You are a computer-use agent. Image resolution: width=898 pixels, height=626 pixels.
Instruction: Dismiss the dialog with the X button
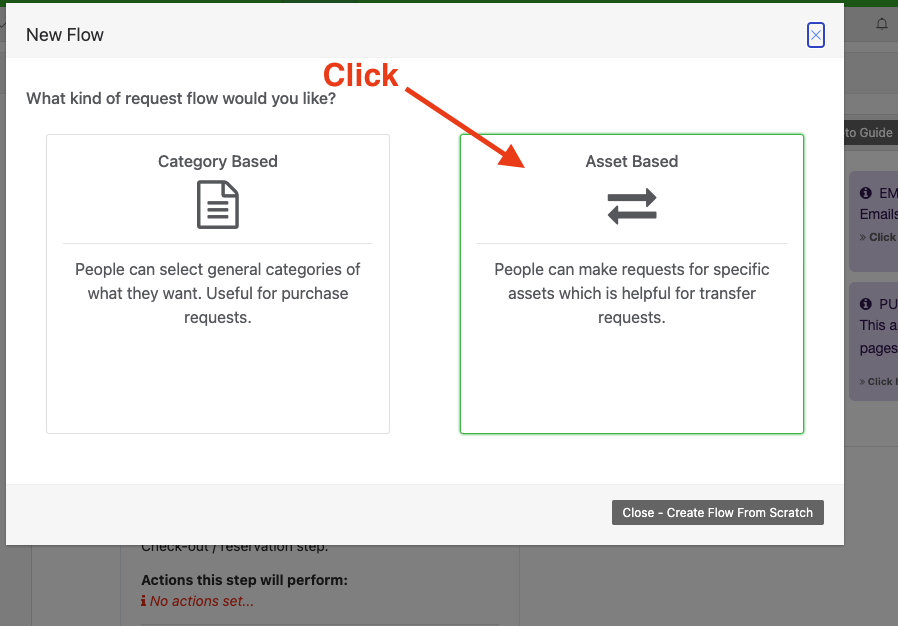816,35
